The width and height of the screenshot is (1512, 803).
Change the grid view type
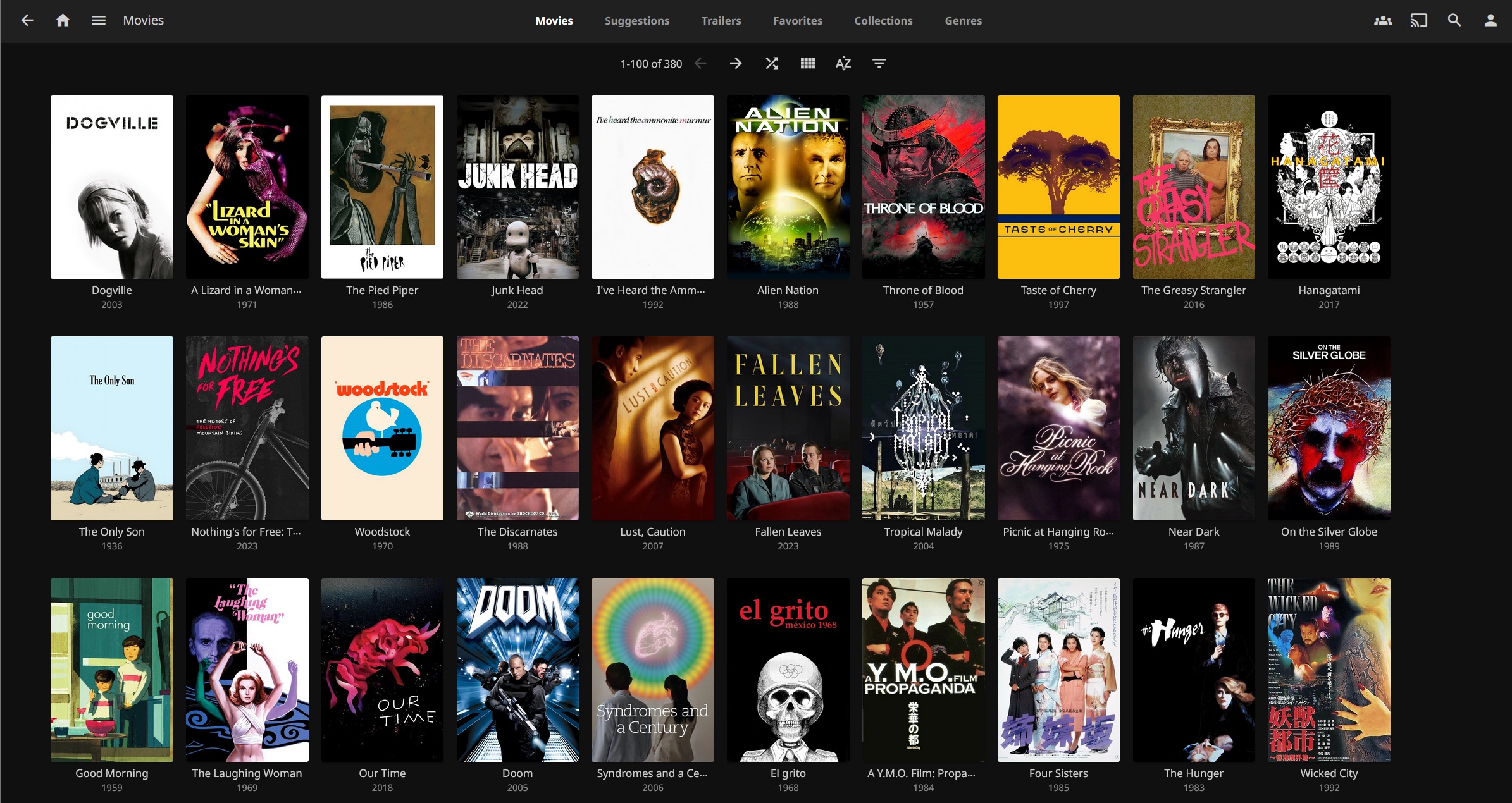click(x=808, y=63)
